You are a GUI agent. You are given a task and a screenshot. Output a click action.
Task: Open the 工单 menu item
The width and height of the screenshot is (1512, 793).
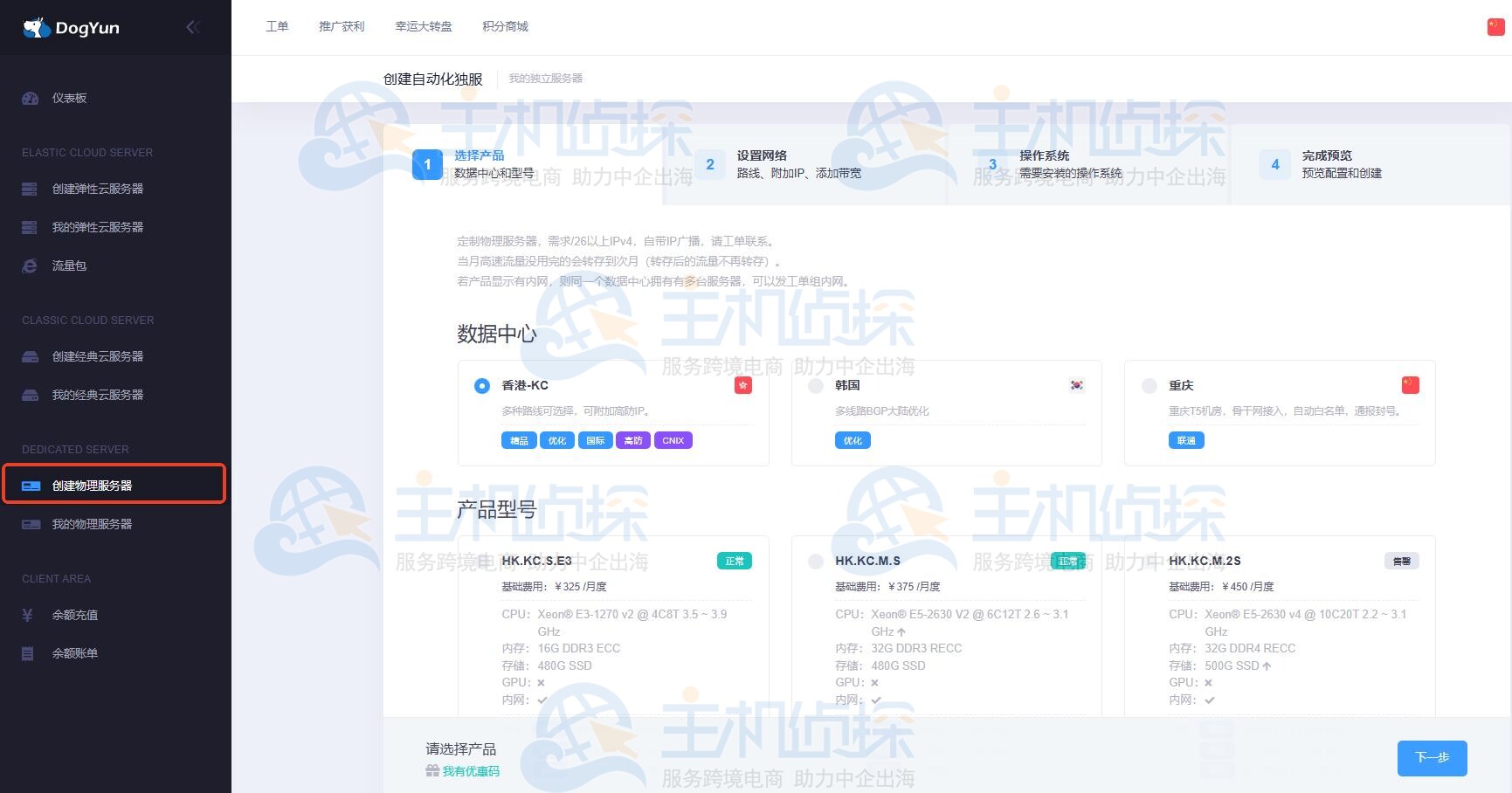click(277, 26)
